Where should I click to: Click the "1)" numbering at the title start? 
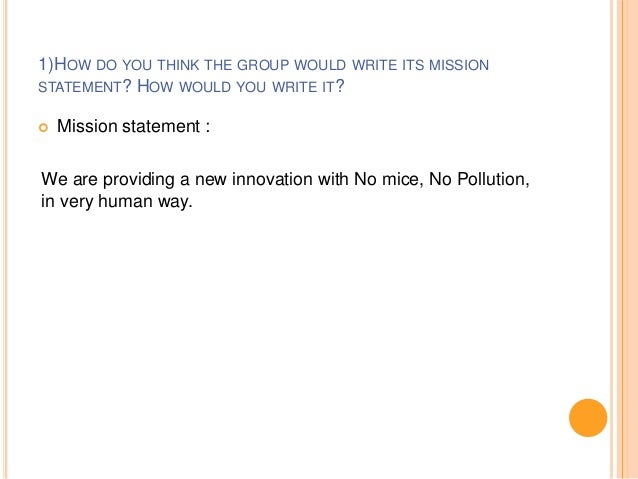pyautogui.click(x=46, y=64)
